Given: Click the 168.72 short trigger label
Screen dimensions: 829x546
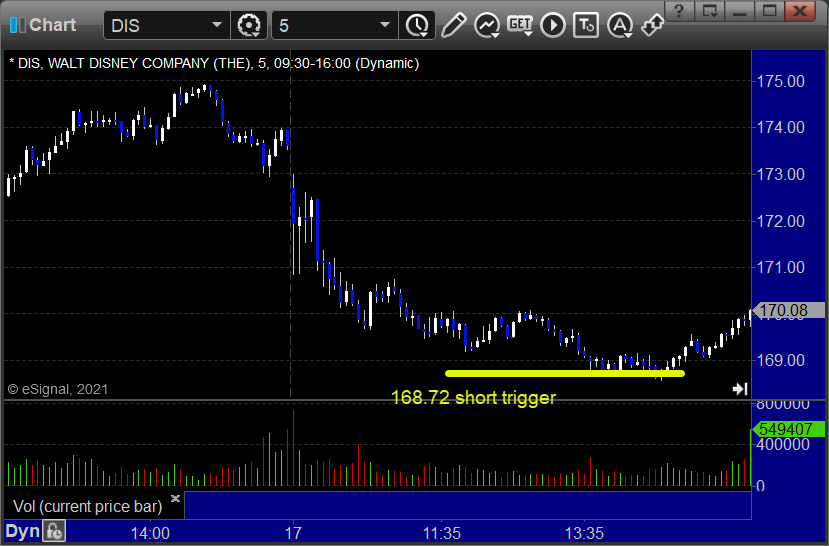Looking at the screenshot, I should click(473, 397).
